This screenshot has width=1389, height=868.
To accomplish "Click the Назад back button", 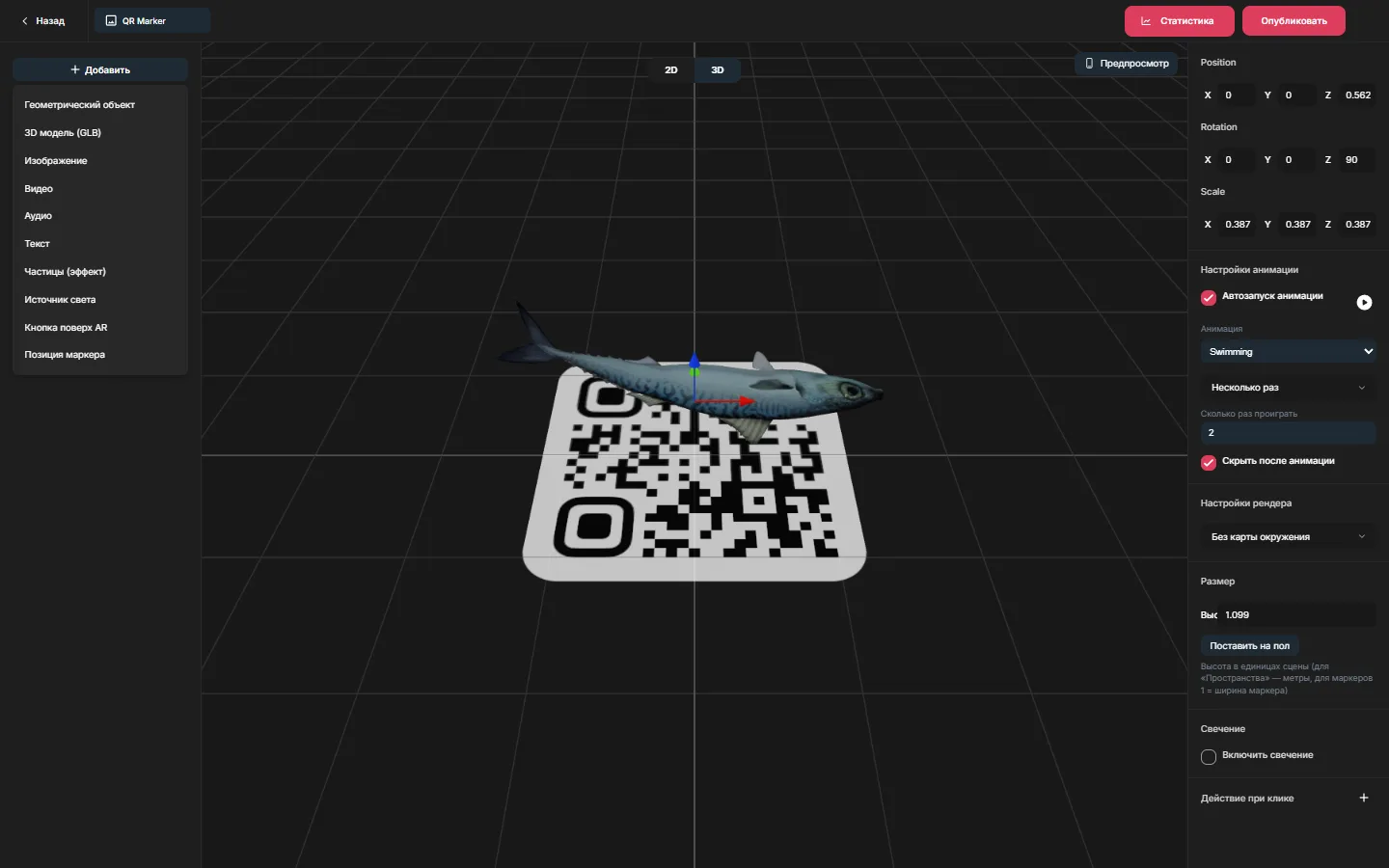I will [x=43, y=21].
